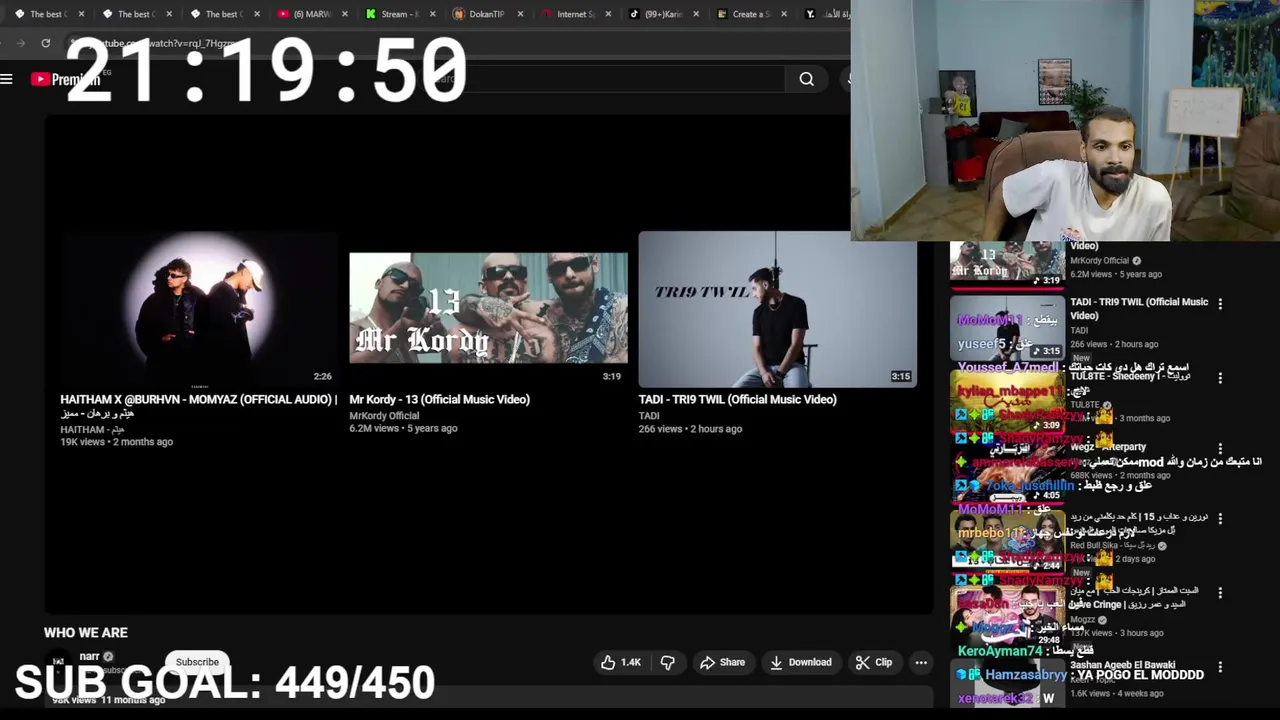Dislike the WHO WE ARE video

point(667,662)
